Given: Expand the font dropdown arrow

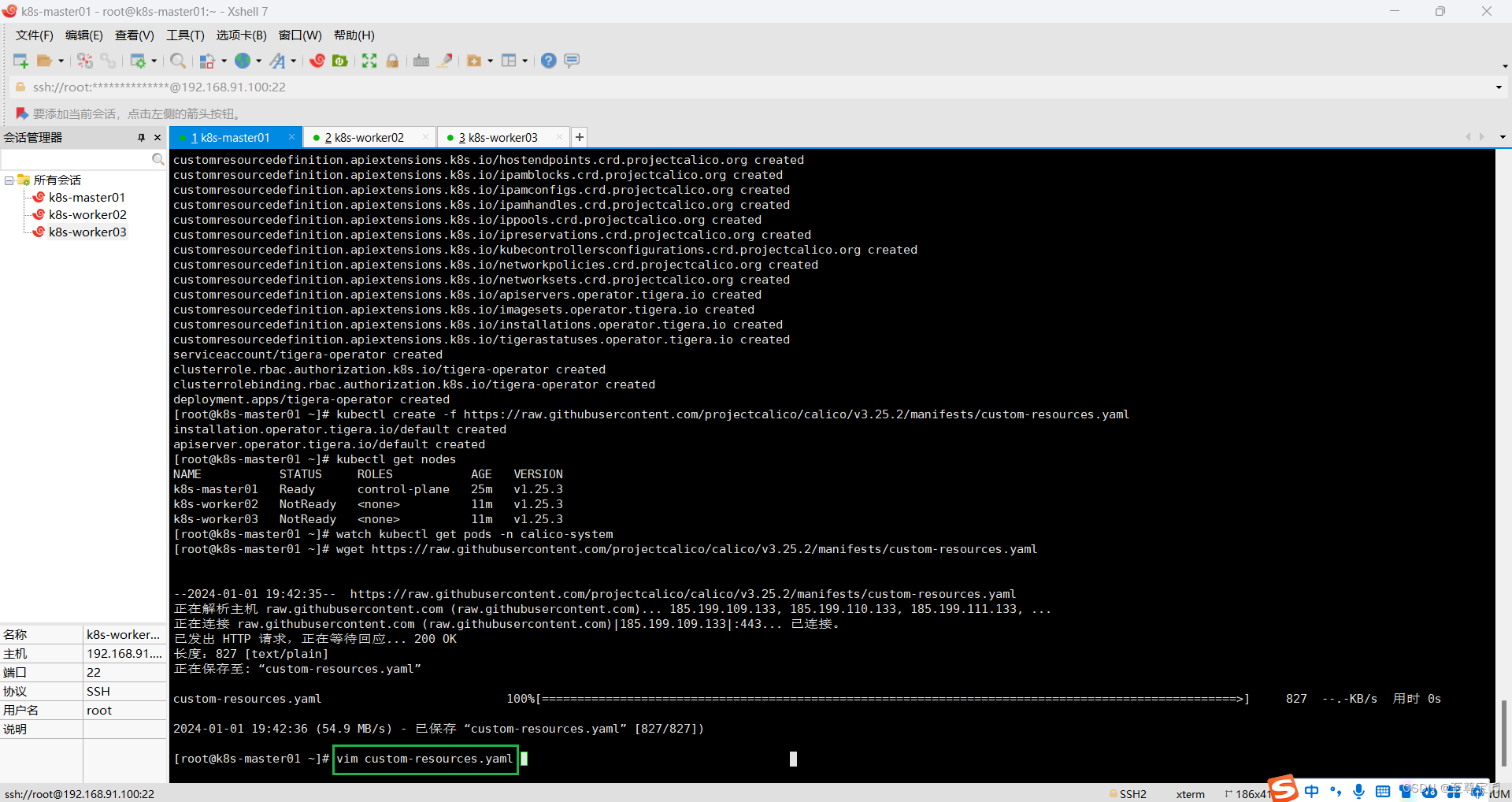Looking at the screenshot, I should click(293, 61).
